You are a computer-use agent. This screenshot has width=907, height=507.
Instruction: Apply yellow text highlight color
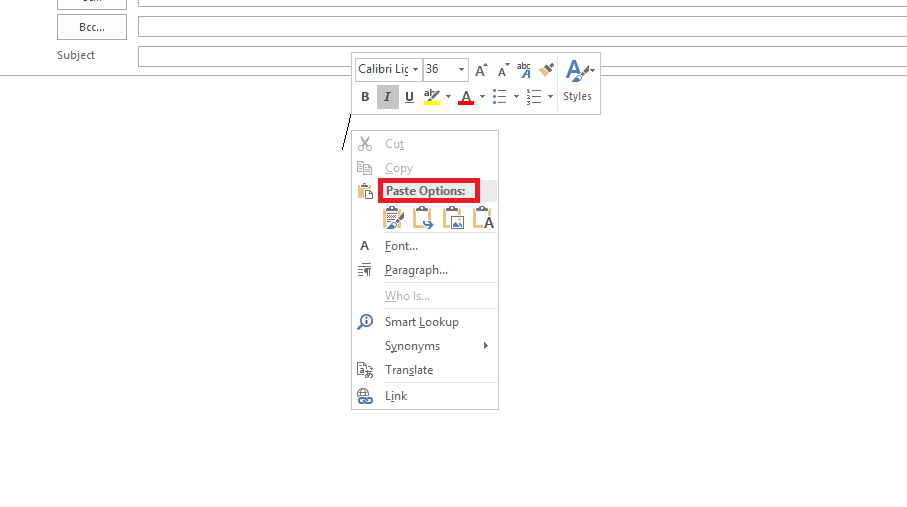pyautogui.click(x=432, y=97)
